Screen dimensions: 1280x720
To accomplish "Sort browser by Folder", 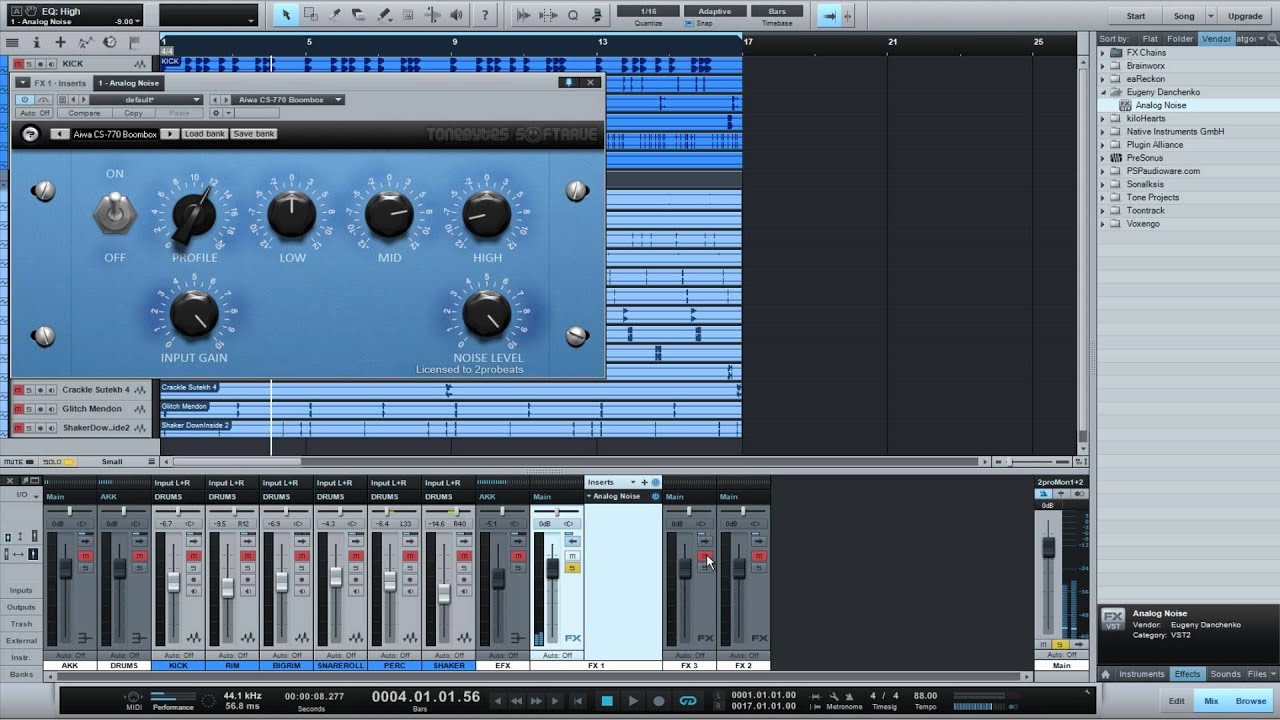I will pos(1180,39).
